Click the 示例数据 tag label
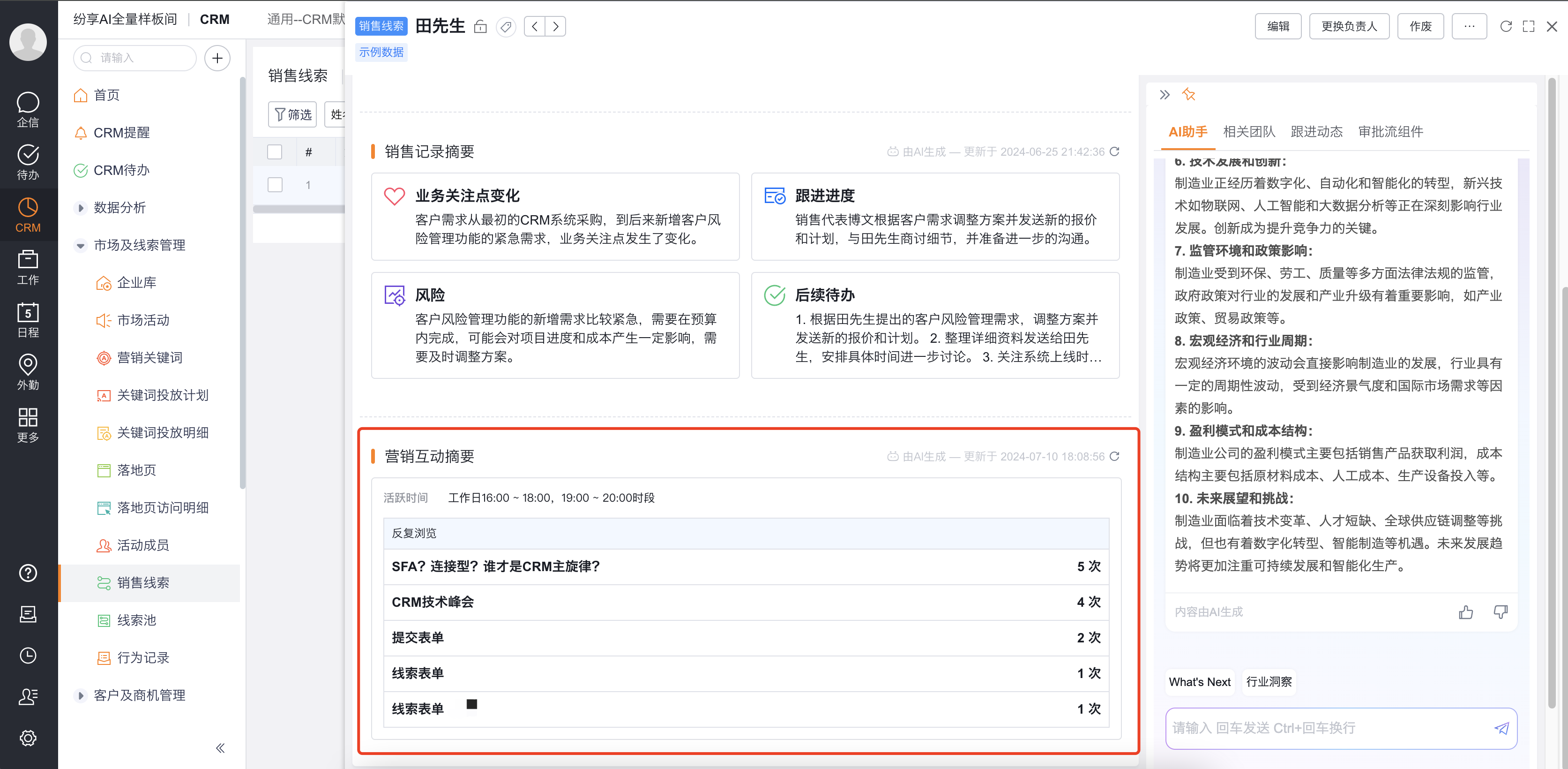1568x769 pixels. 381,53
